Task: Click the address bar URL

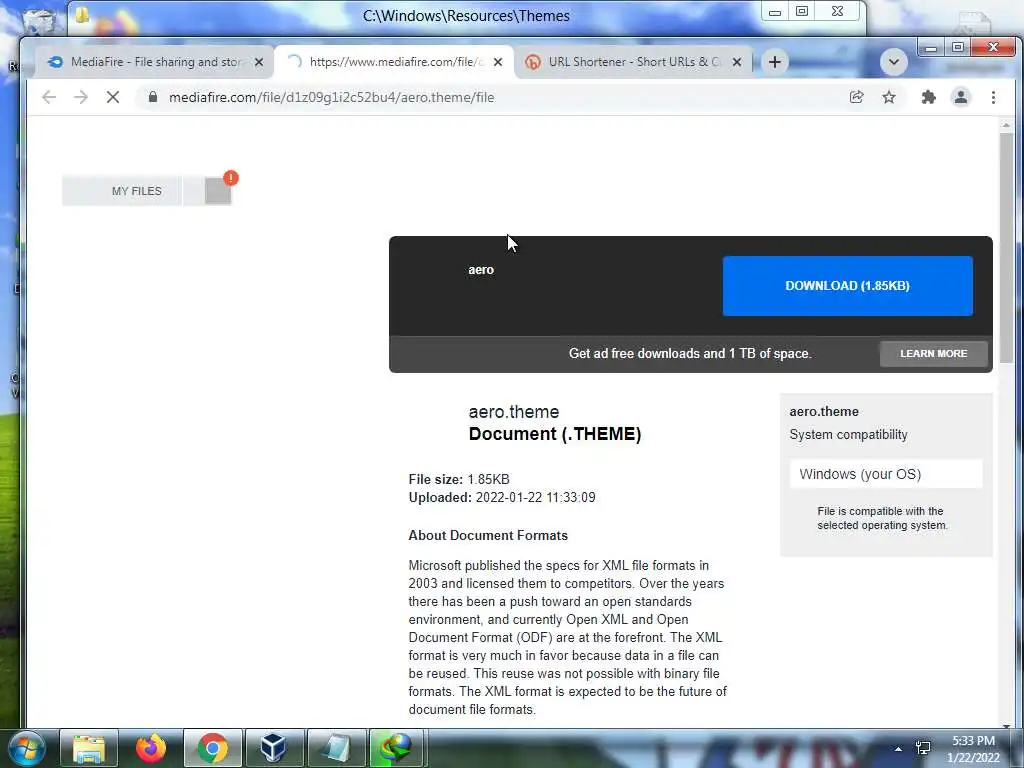Action: pyautogui.click(x=331, y=97)
